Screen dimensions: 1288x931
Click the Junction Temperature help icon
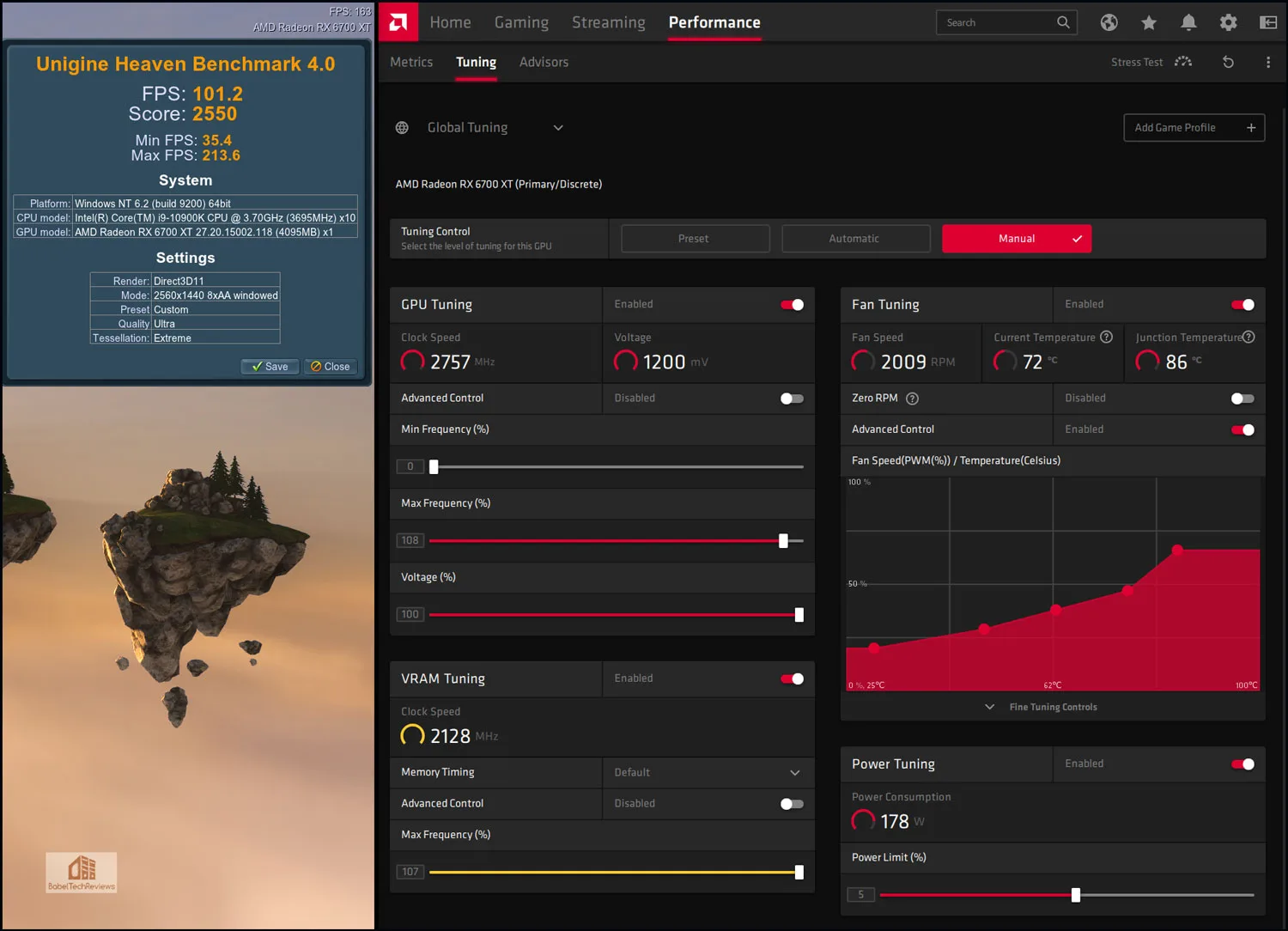[x=1249, y=337]
